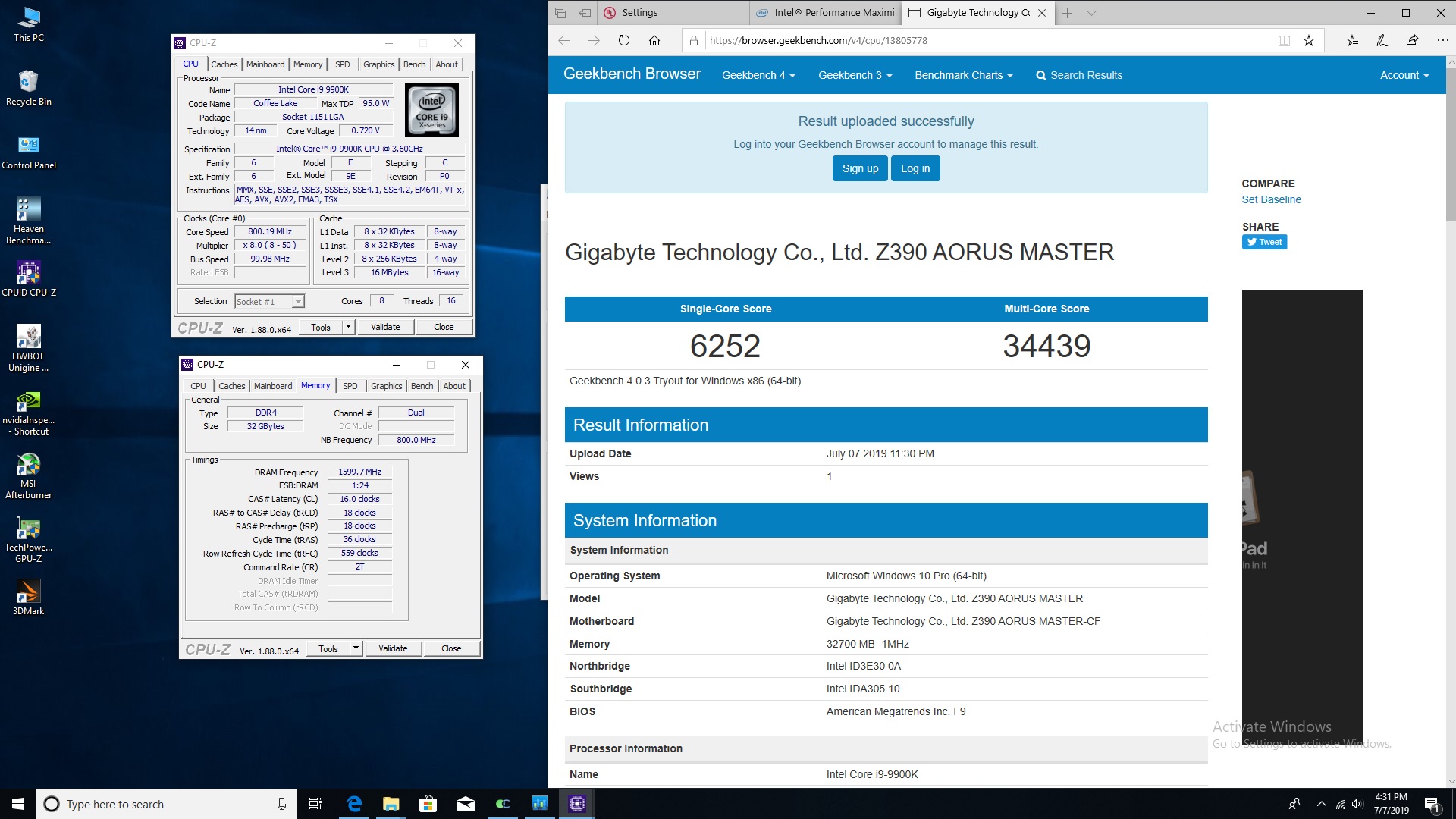The width and height of the screenshot is (1456, 819).
Task: Click the browser address bar URL
Action: (x=818, y=41)
